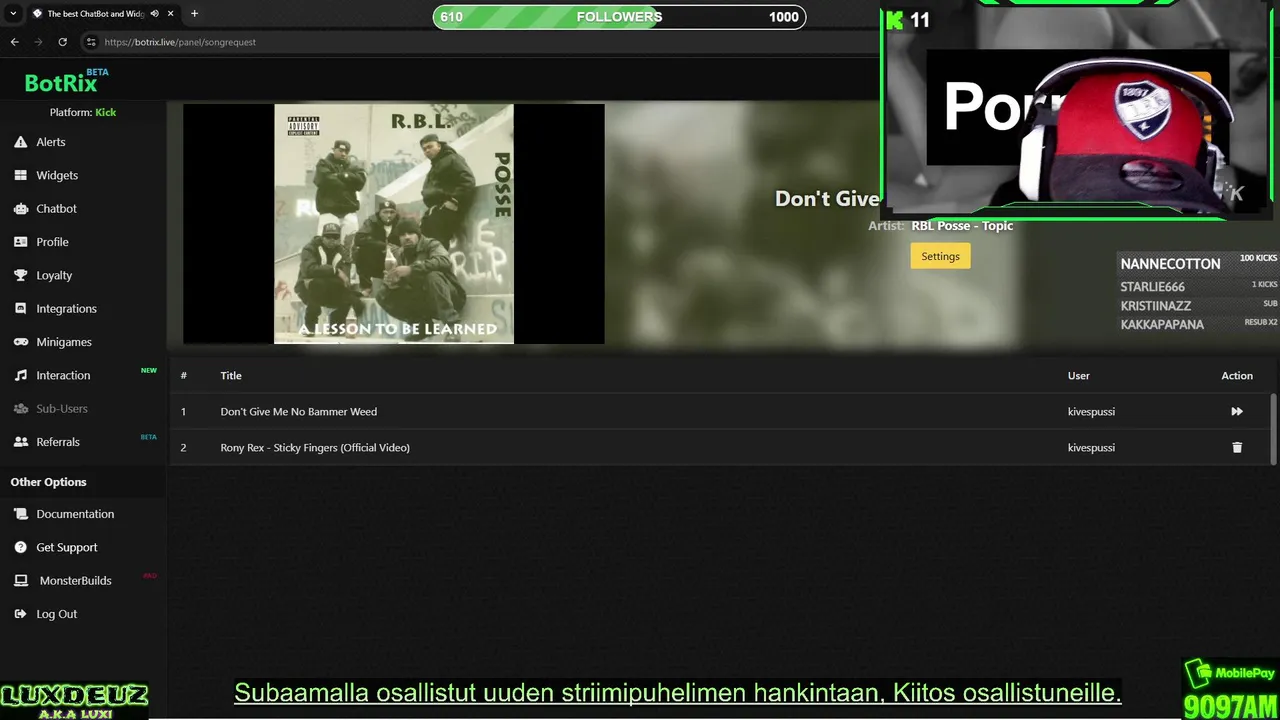Click kivespussi user in row 1
Viewport: 1280px width, 720px height.
[1091, 411]
